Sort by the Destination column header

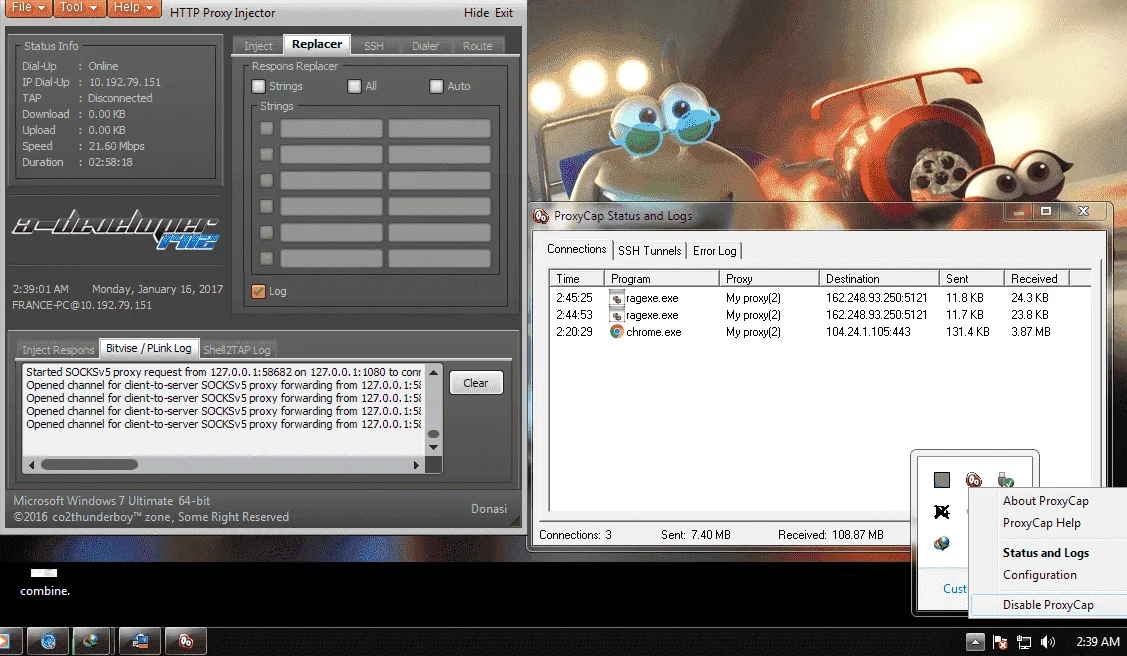pos(879,278)
